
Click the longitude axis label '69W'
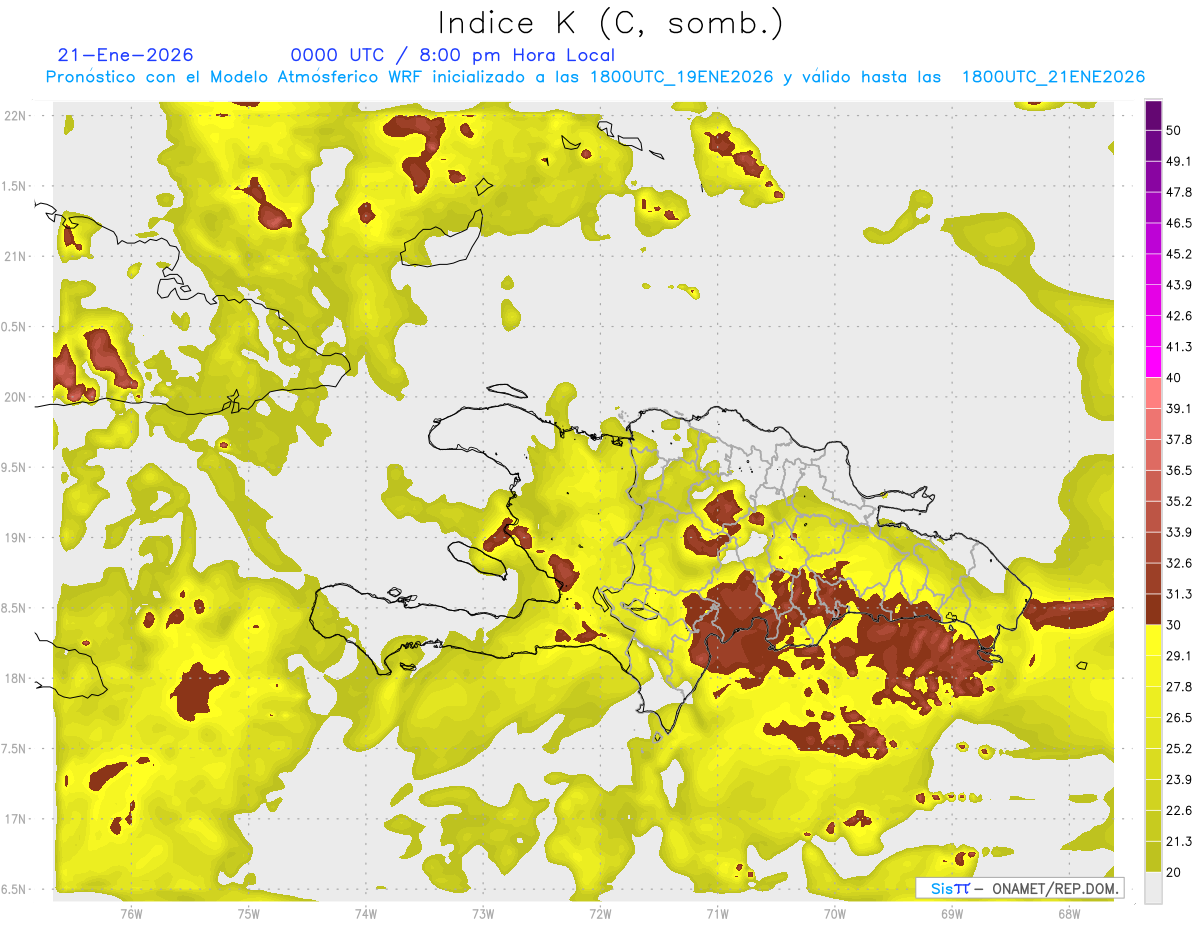tap(952, 914)
